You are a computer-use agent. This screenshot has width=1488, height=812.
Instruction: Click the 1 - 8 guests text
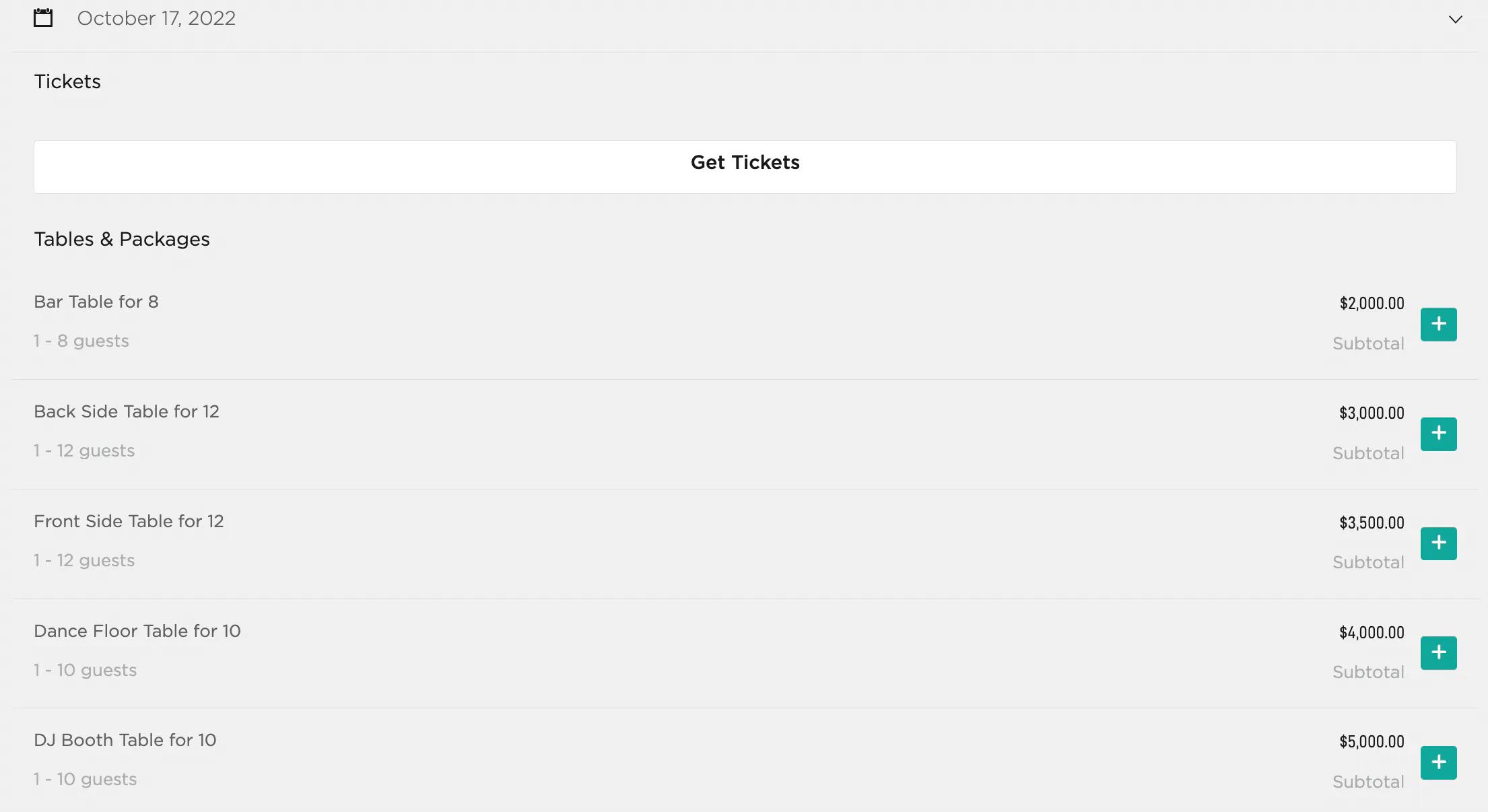point(81,341)
